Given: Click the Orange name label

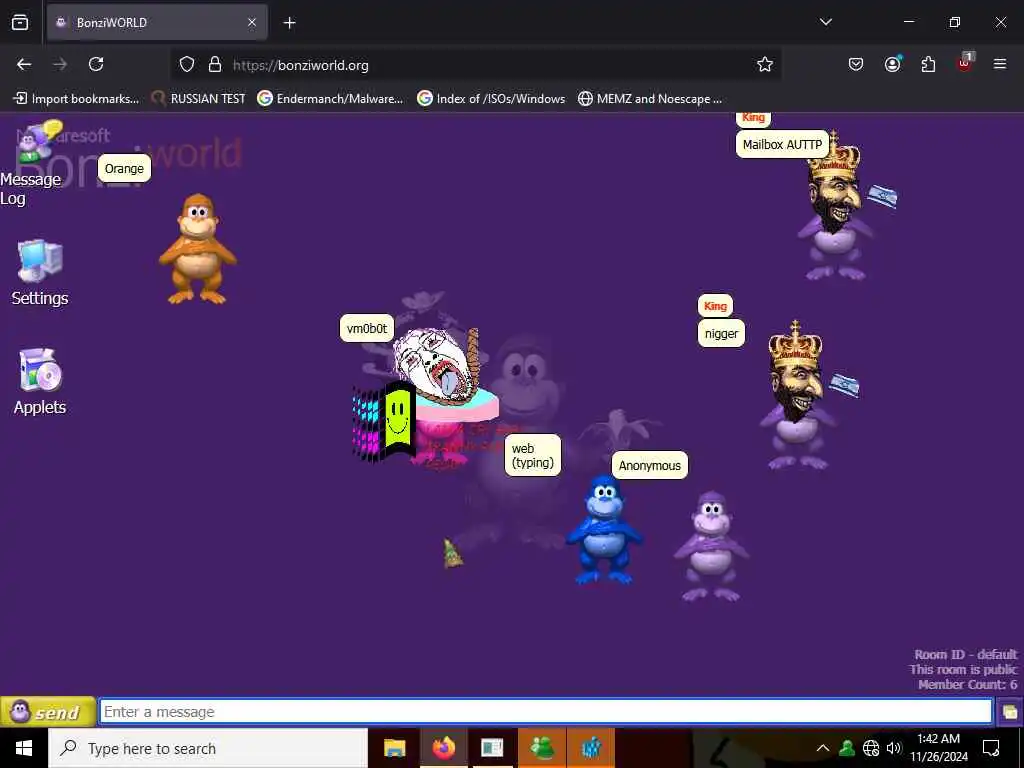Looking at the screenshot, I should (x=124, y=168).
